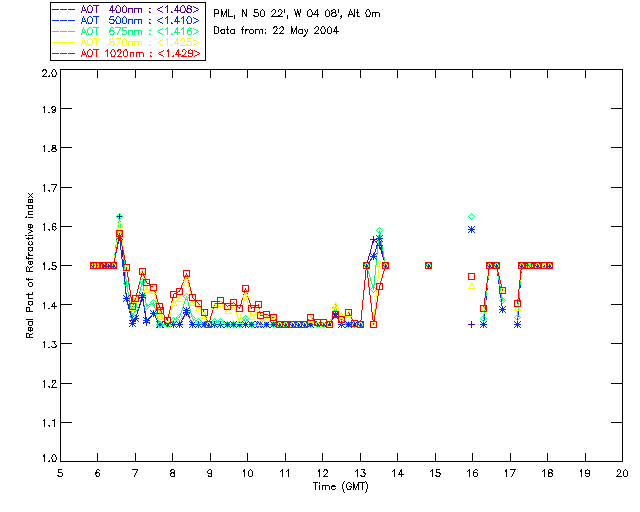Click y-axis label 1.4
The width and height of the screenshot is (640, 512).
49,305
